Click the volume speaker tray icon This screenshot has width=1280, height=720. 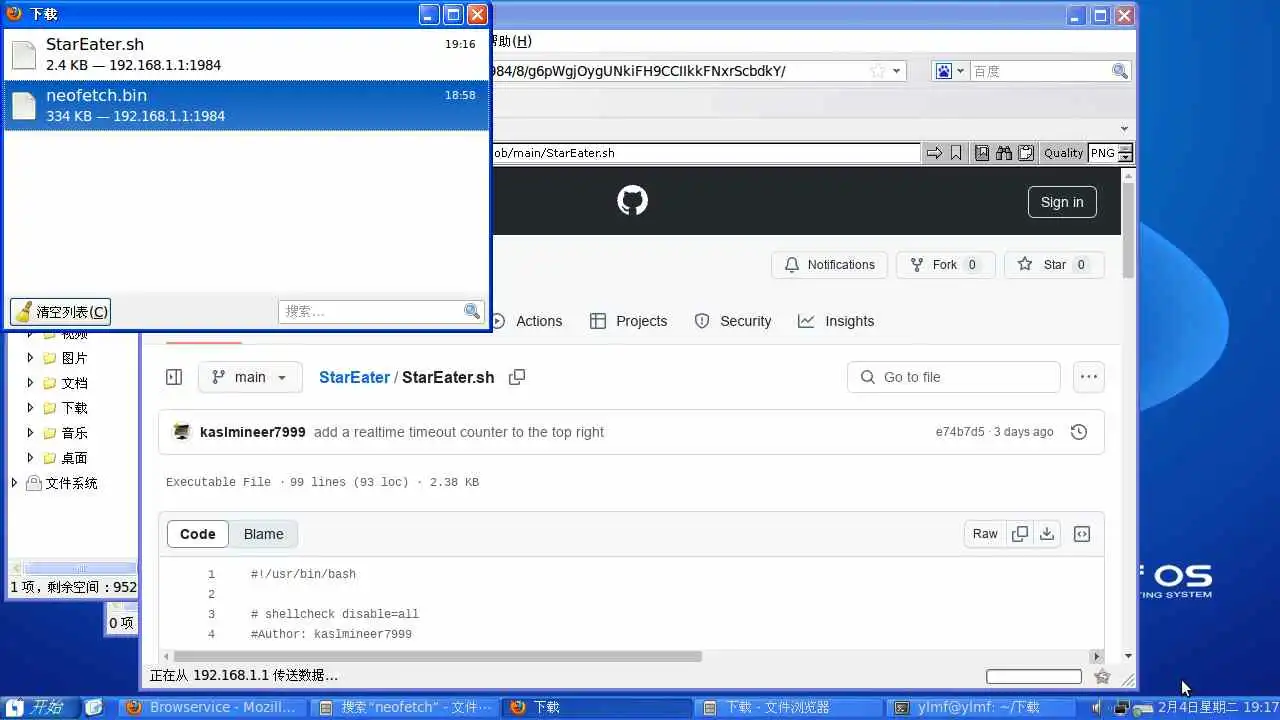click(1099, 707)
